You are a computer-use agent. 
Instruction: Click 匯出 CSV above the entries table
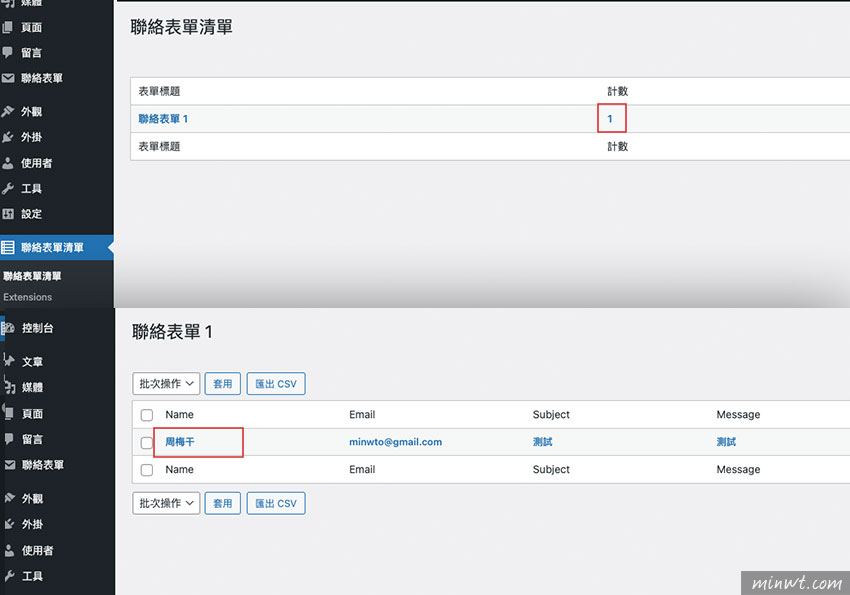coord(276,384)
